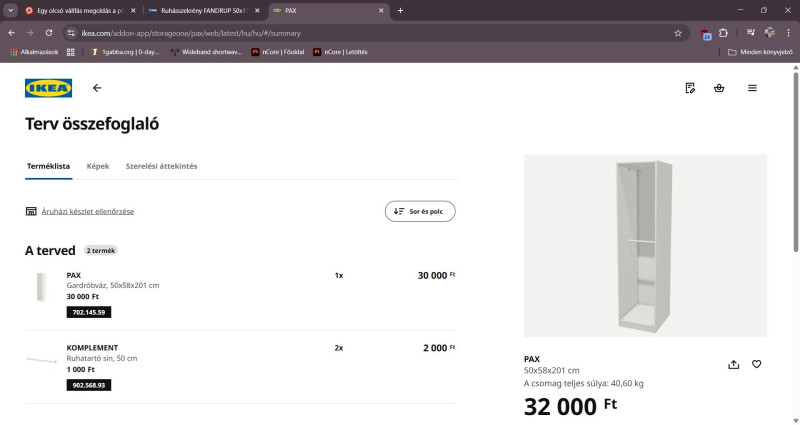Open the Minden könyvjelző folder
Screen dimensions: 800x425
point(760,52)
